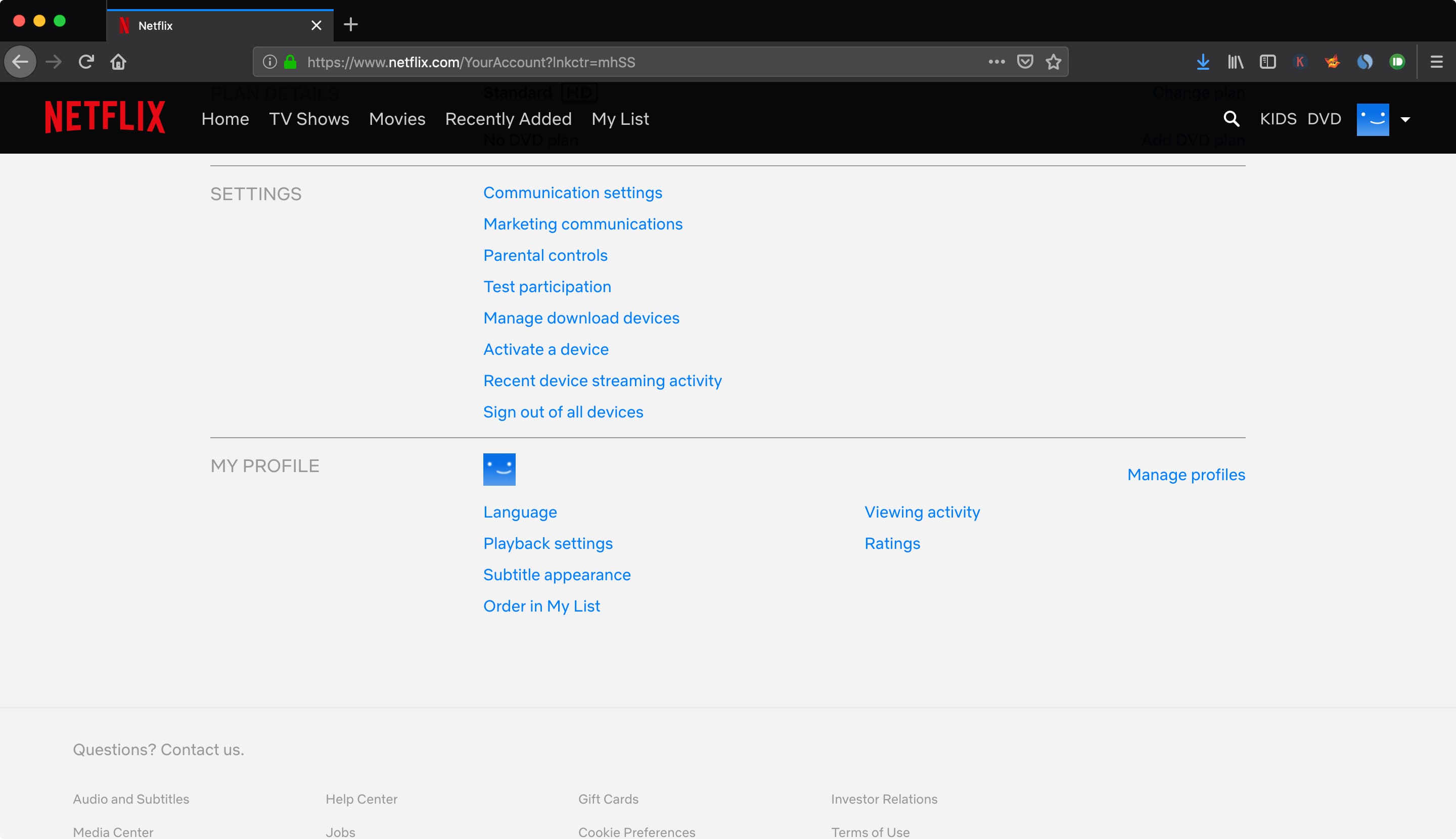Open the Firefox hamburger menu
The image size is (1456, 839).
click(1436, 62)
